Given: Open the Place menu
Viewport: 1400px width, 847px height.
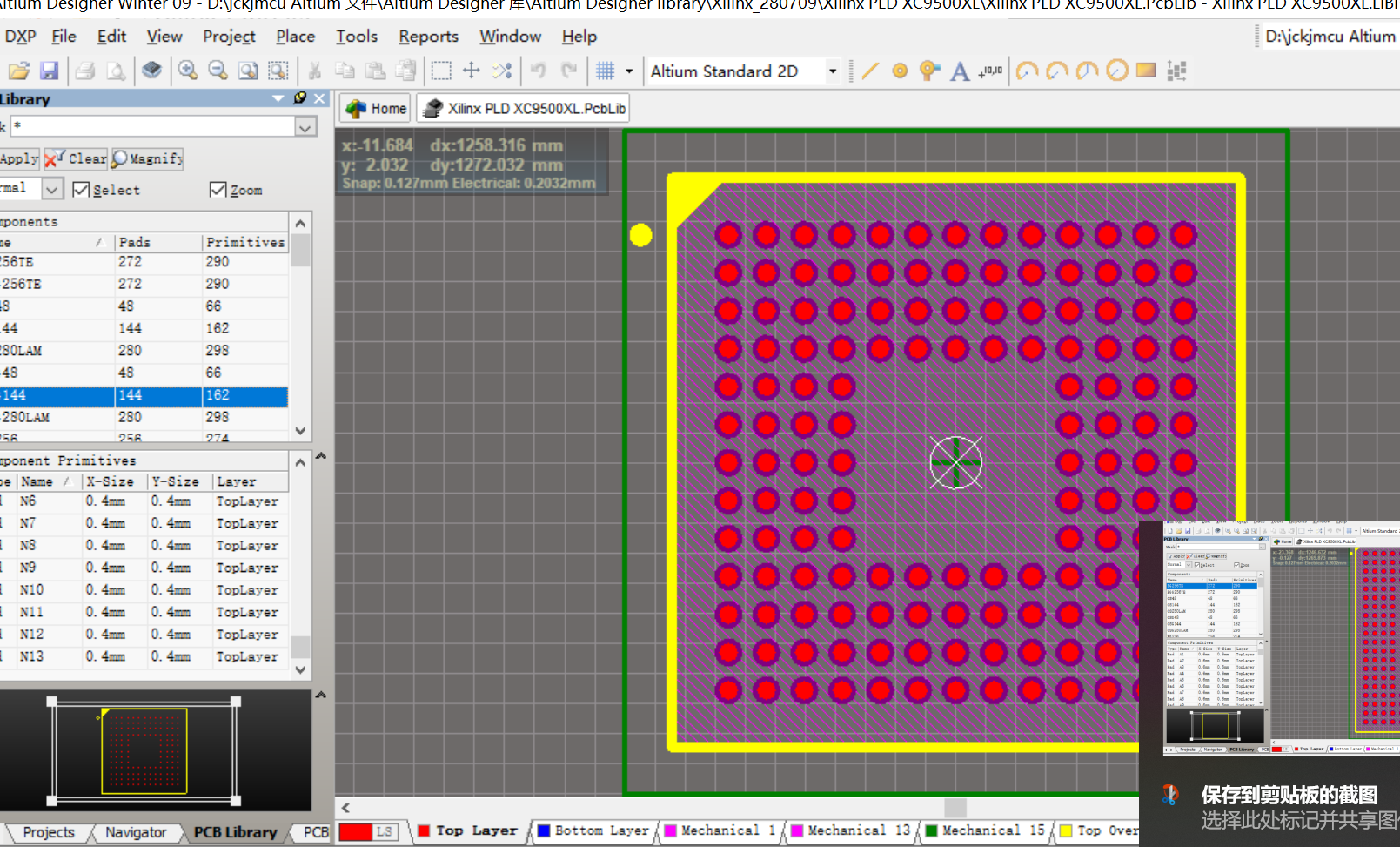Looking at the screenshot, I should point(295,37).
